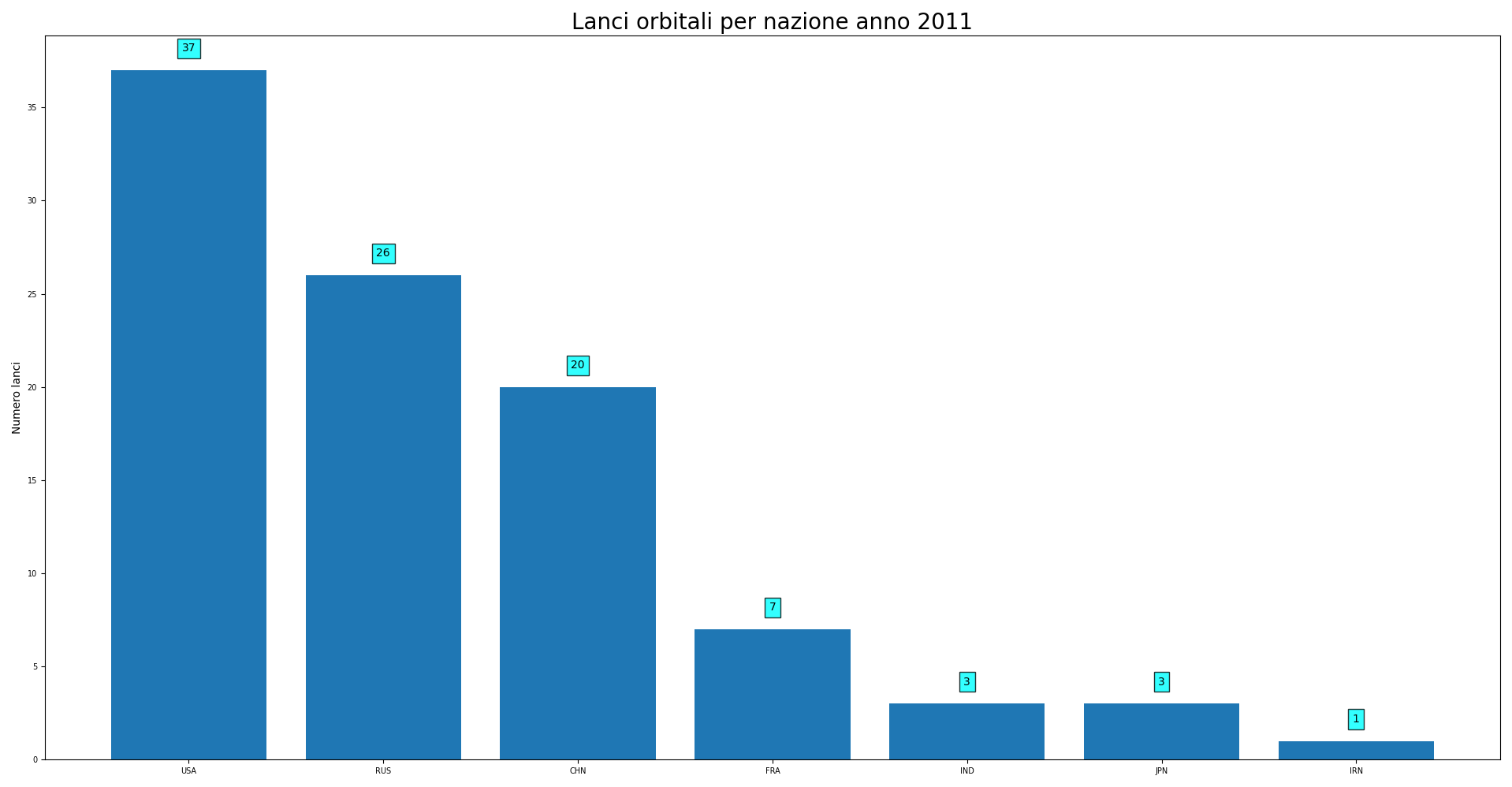
Task: Click the chart title "Lanci orbitali per nazione anno 2011"
Action: tap(772, 22)
